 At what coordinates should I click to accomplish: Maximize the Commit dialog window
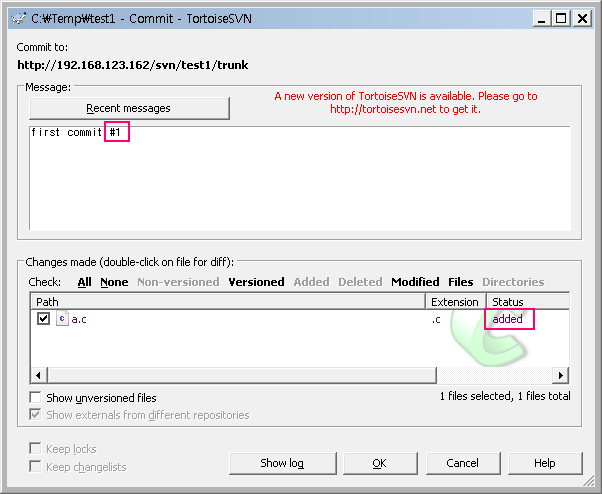coord(561,18)
